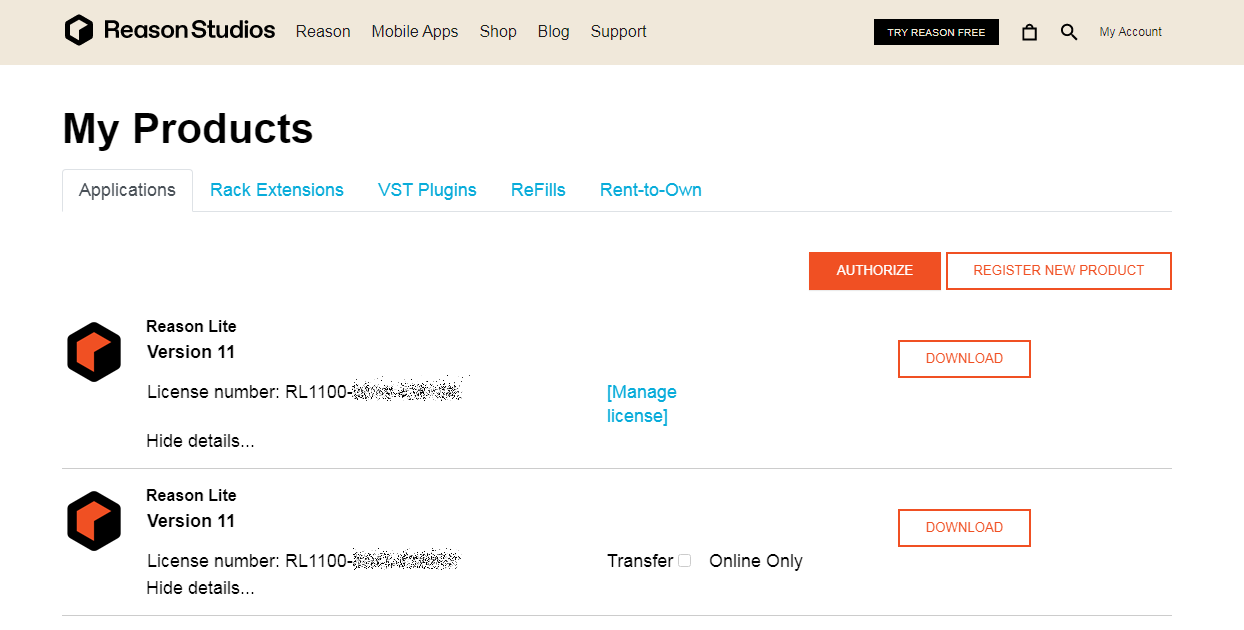Open the Manage license link
This screenshot has height=630, width=1244.
pyautogui.click(x=642, y=404)
